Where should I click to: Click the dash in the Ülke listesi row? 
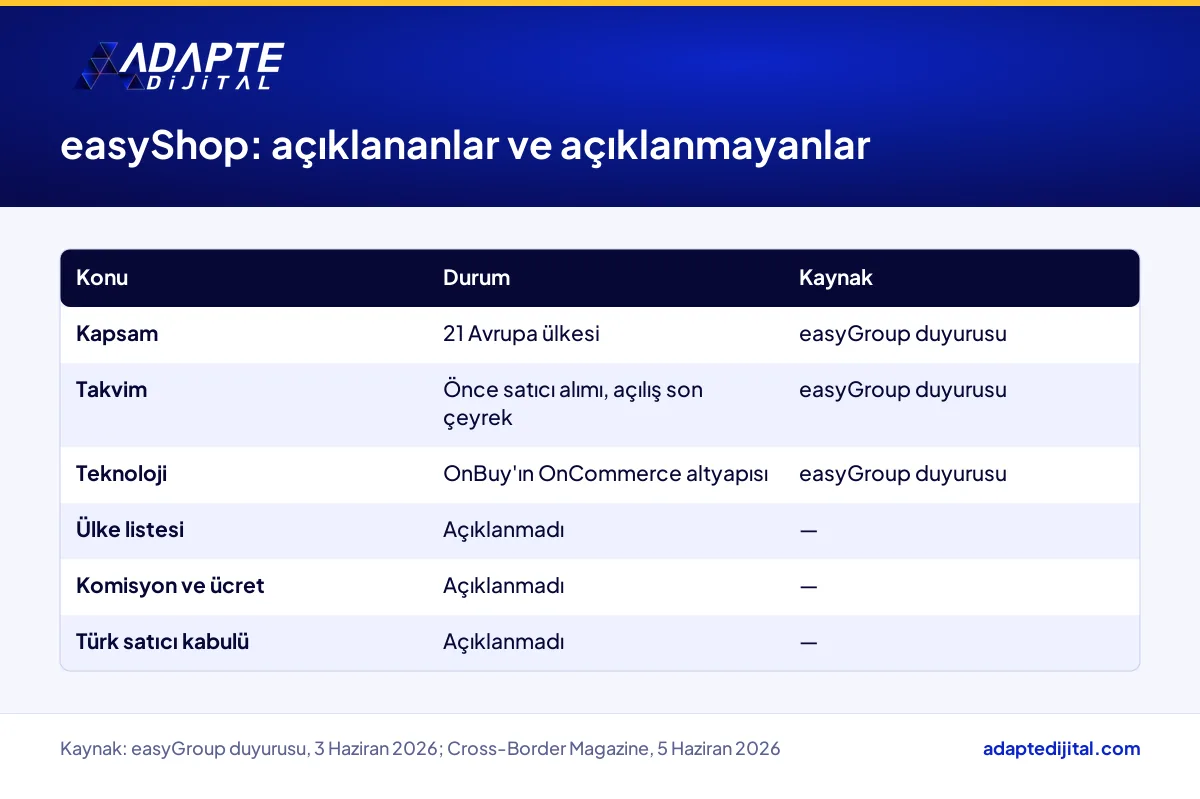click(x=808, y=530)
